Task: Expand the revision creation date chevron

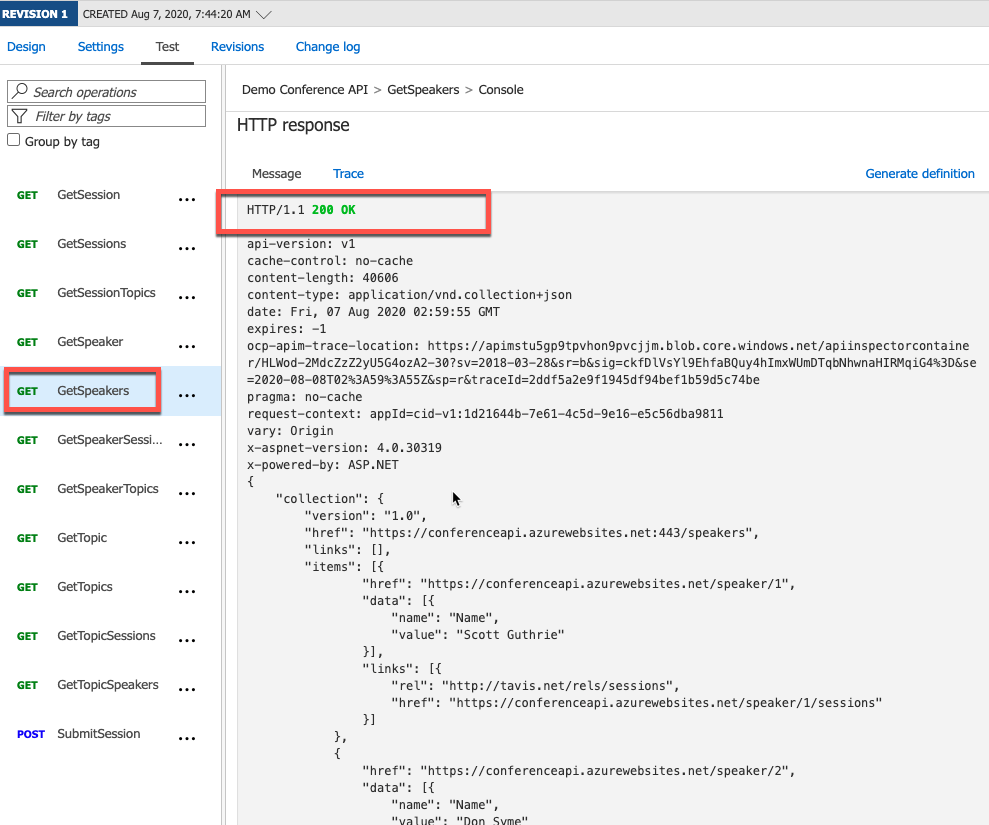Action: (x=263, y=13)
